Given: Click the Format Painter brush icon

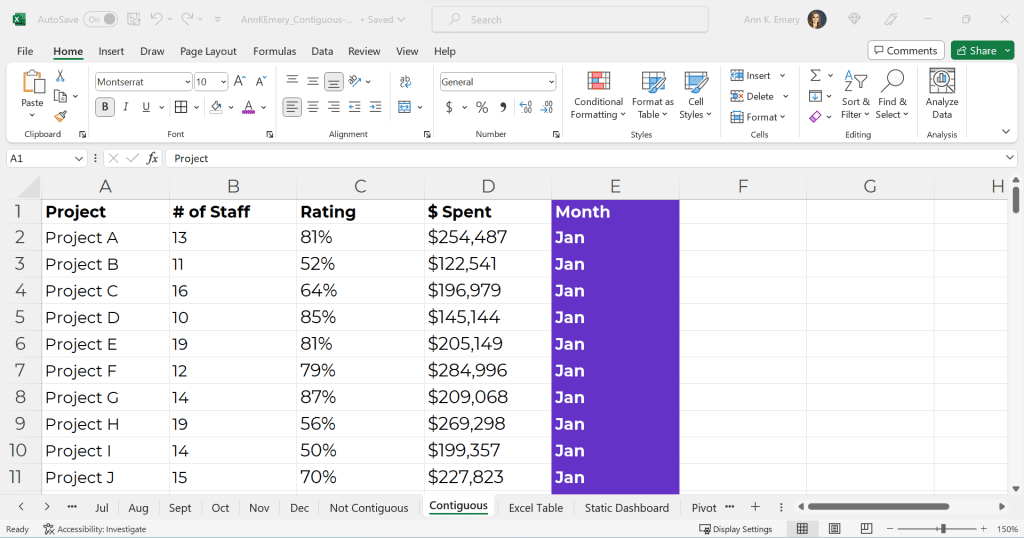Looking at the screenshot, I should point(60,116).
